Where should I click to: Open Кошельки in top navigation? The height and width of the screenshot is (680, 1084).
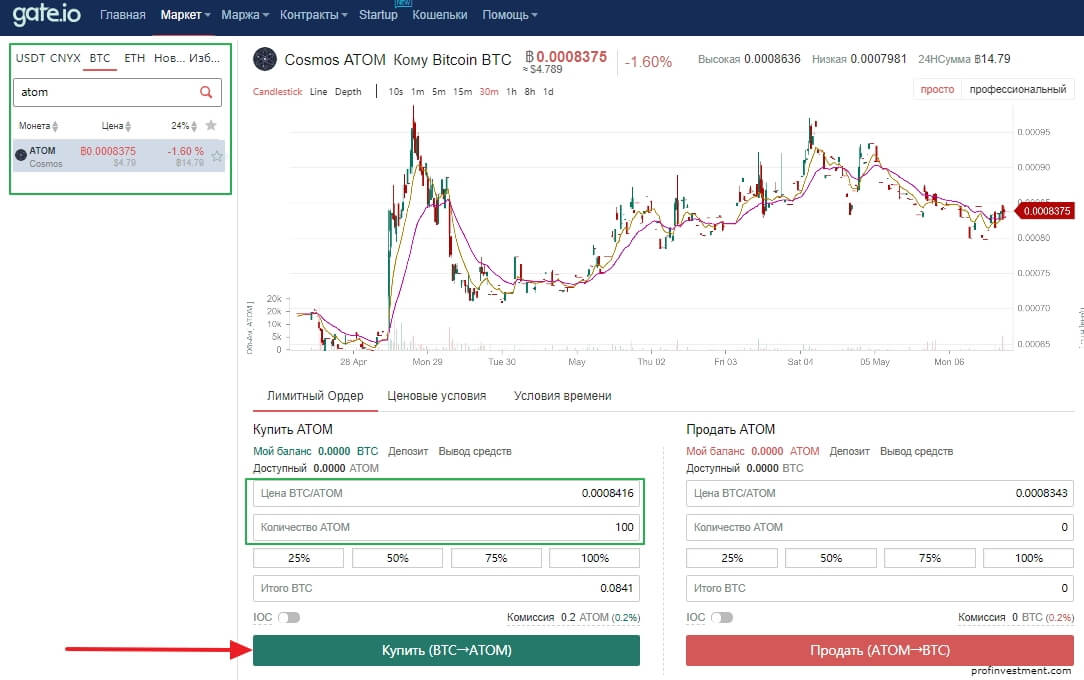pyautogui.click(x=440, y=15)
